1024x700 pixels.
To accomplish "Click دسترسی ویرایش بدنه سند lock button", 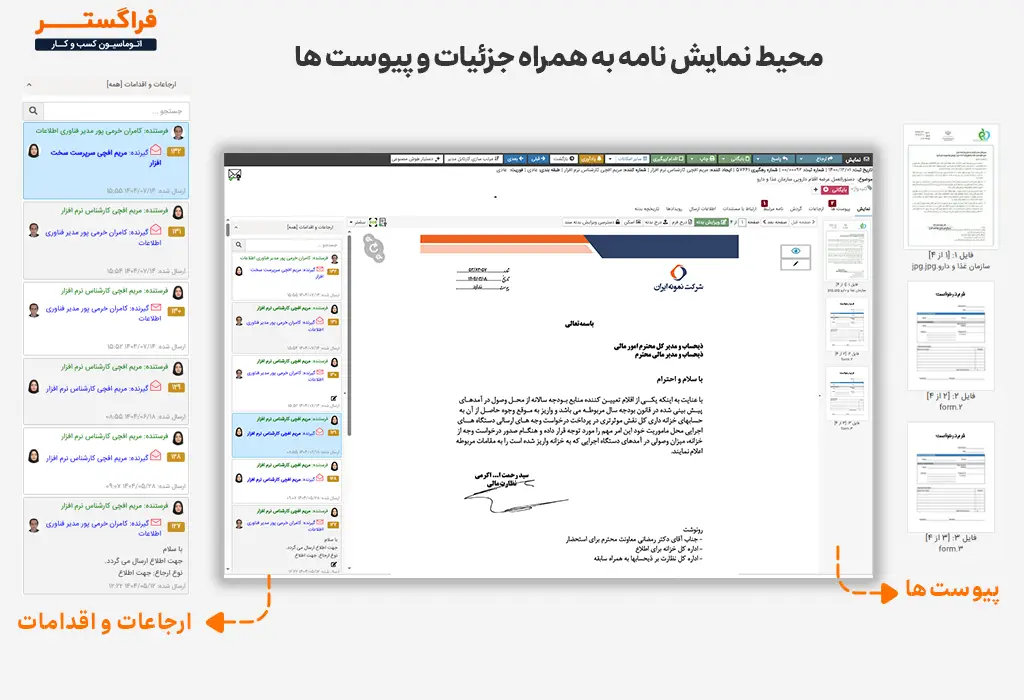I will pos(592,222).
